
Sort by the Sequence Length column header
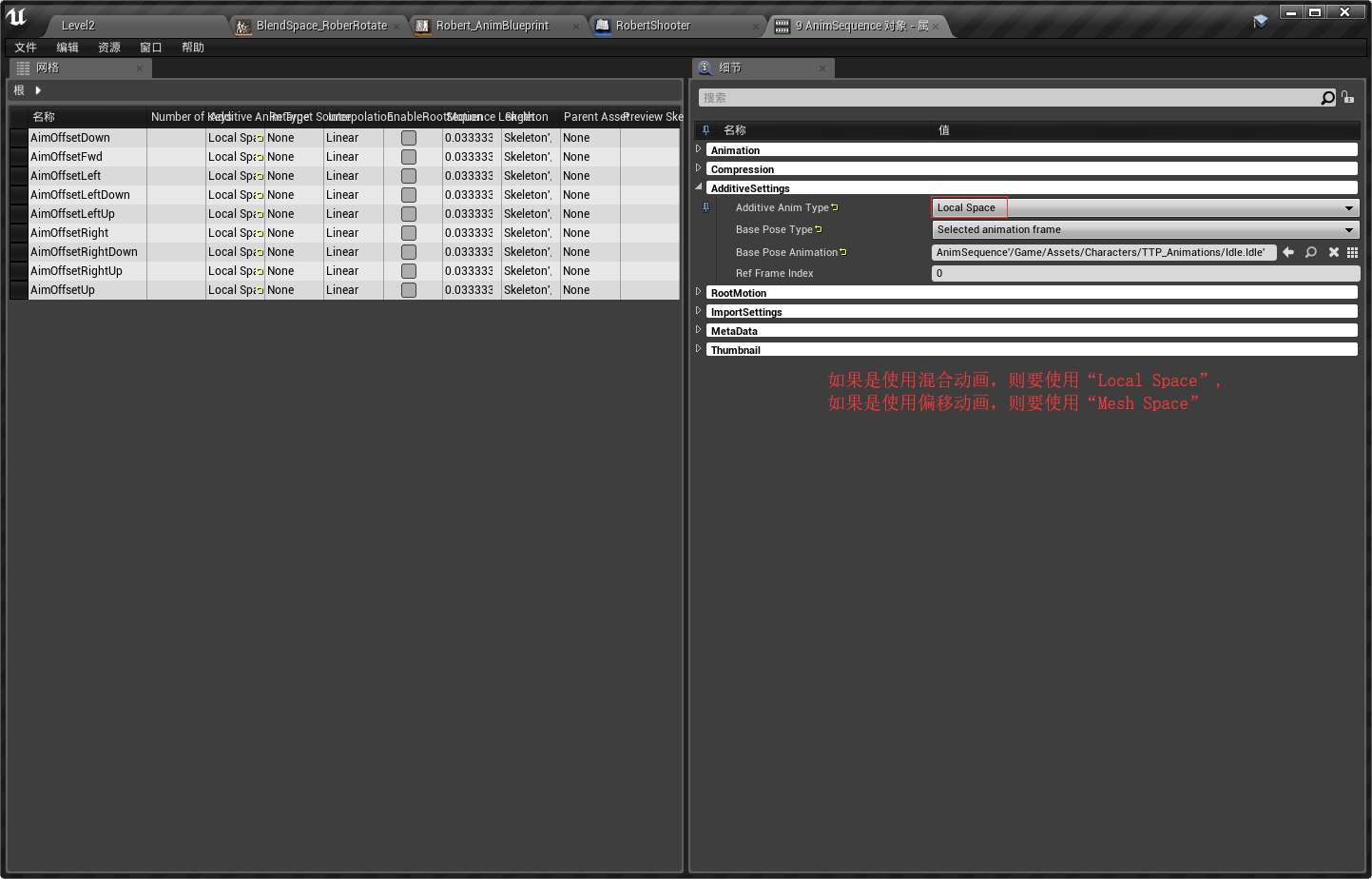click(472, 117)
